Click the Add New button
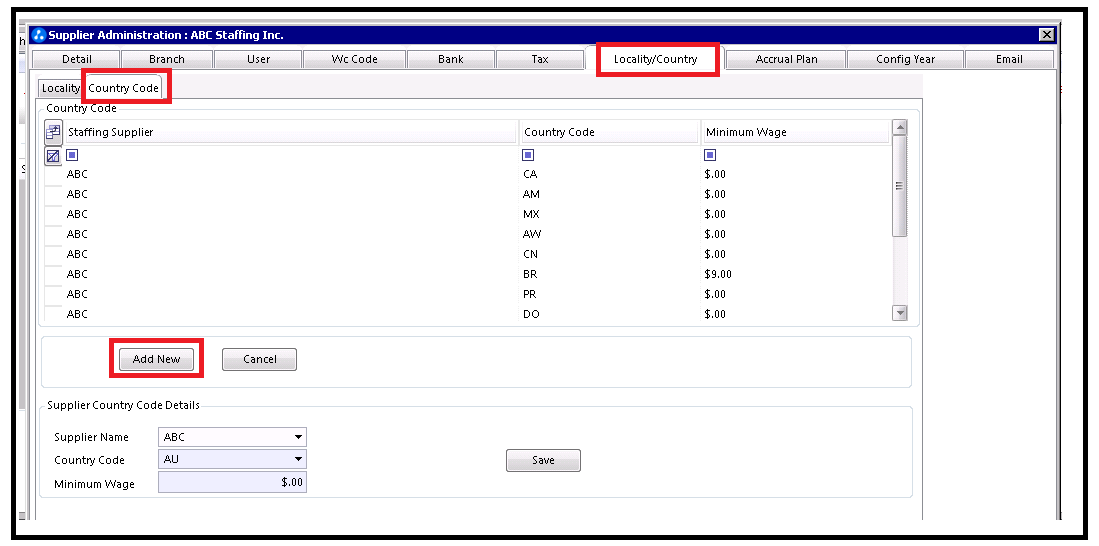 156,359
